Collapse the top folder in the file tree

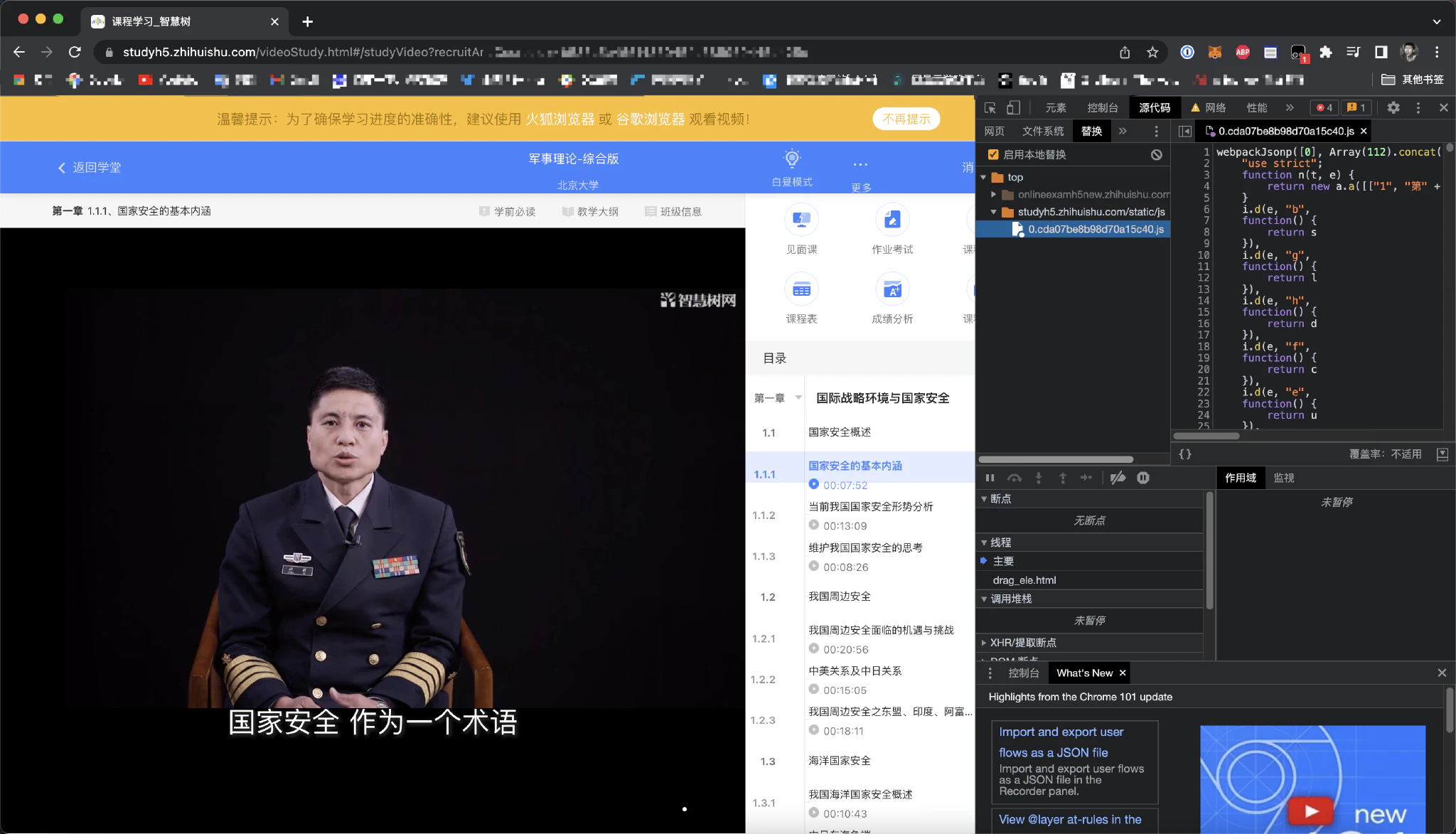[984, 177]
